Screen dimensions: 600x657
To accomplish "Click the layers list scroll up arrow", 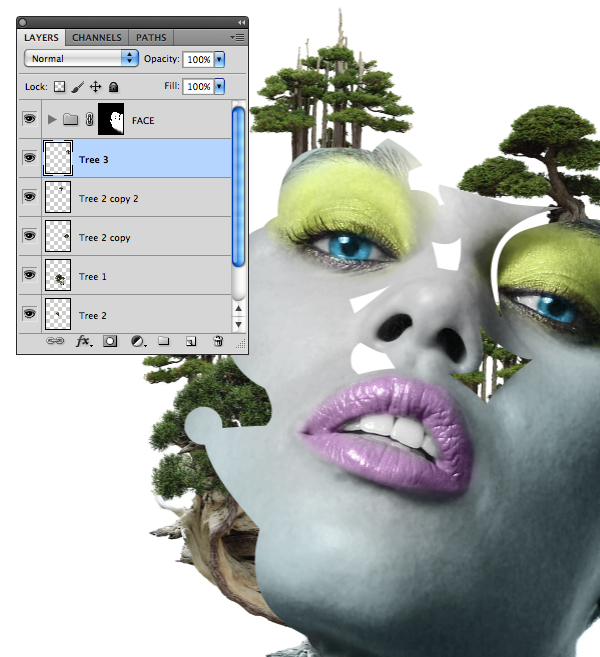I will [x=238, y=308].
